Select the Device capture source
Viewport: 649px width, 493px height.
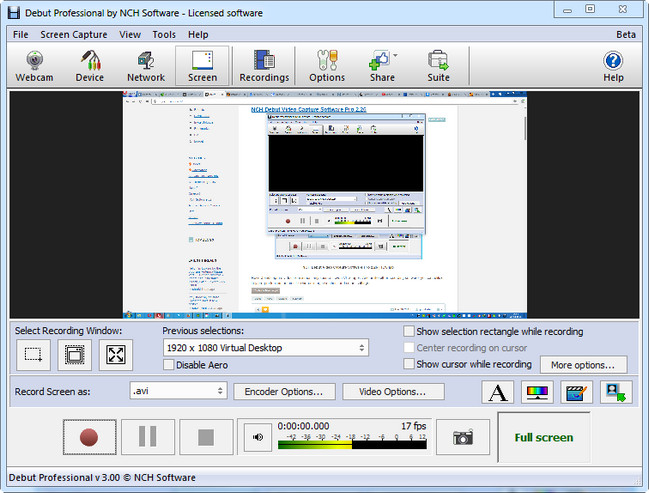pos(89,66)
